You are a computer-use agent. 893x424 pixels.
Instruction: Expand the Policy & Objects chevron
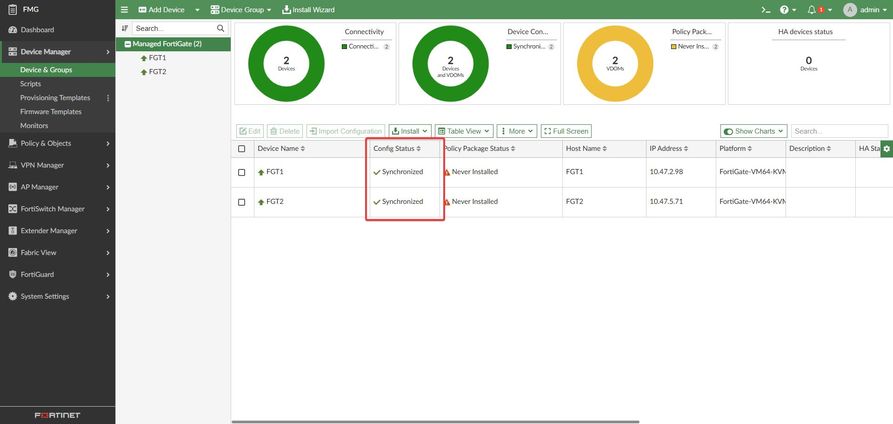[108, 144]
